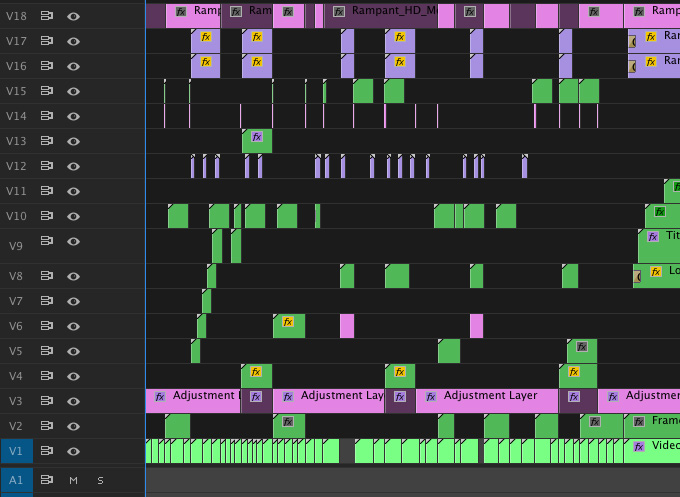The width and height of the screenshot is (680, 497).
Task: Toggle sync lock on track V11
Action: coord(46,191)
